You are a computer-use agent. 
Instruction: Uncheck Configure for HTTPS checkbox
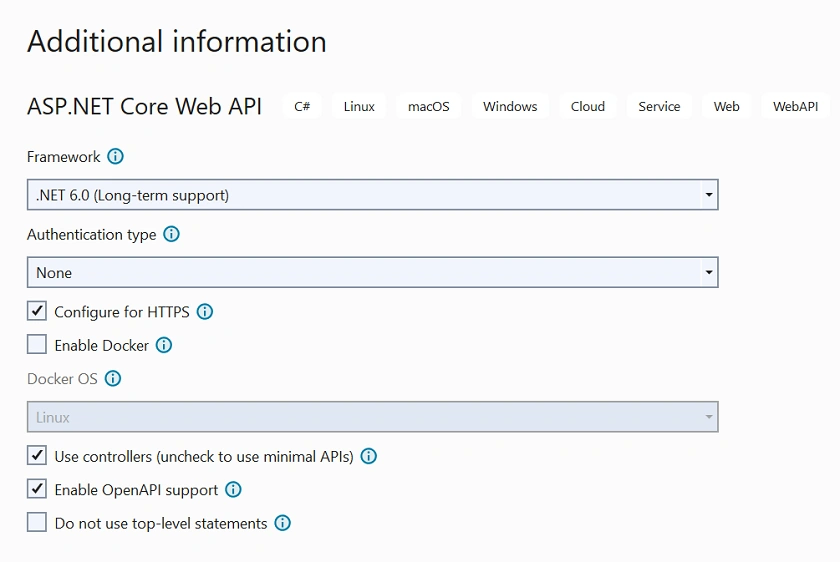pos(37,311)
